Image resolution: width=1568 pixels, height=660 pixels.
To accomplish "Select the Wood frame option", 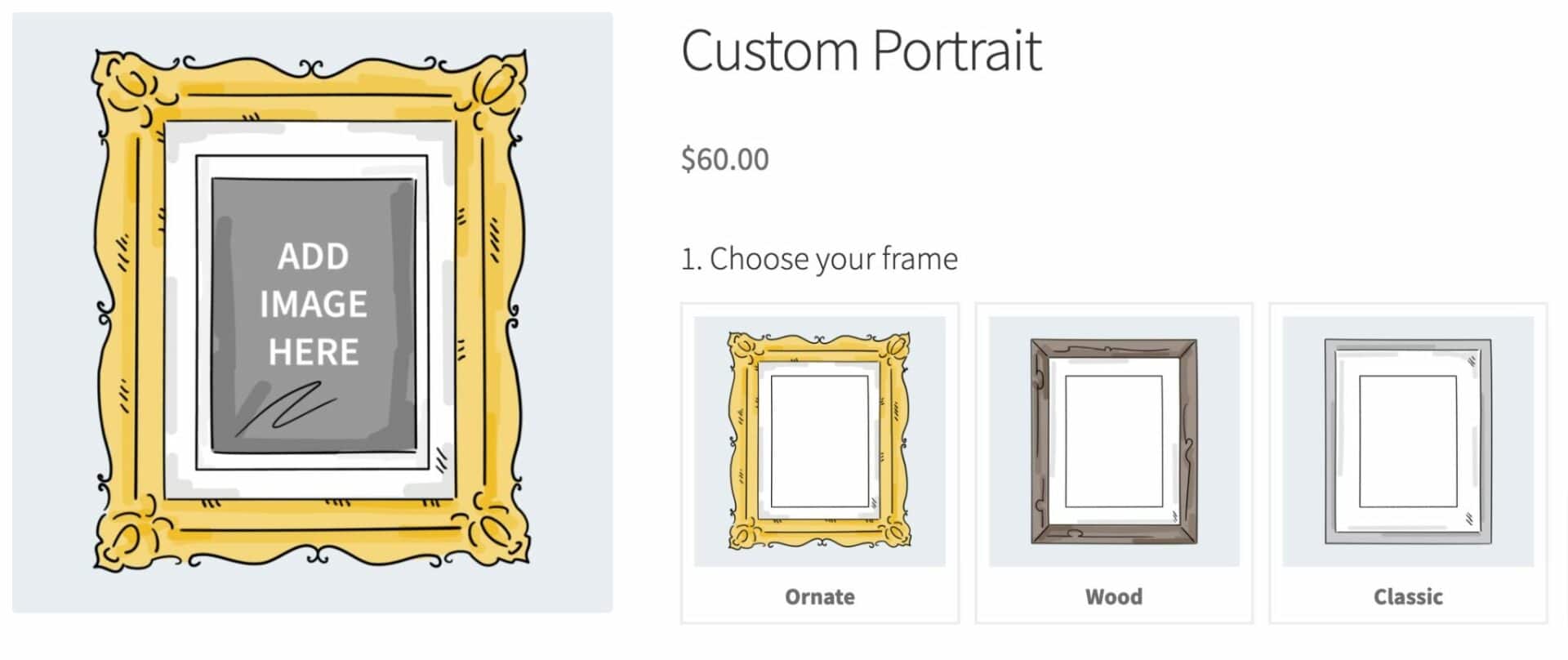I will tap(1114, 463).
